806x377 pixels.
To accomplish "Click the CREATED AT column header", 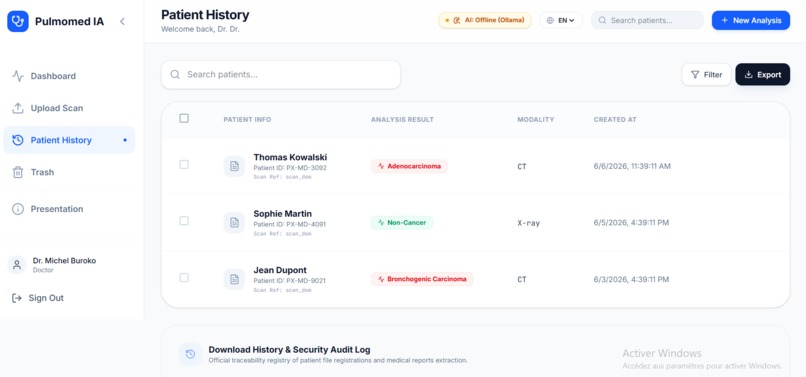I will click(x=615, y=120).
